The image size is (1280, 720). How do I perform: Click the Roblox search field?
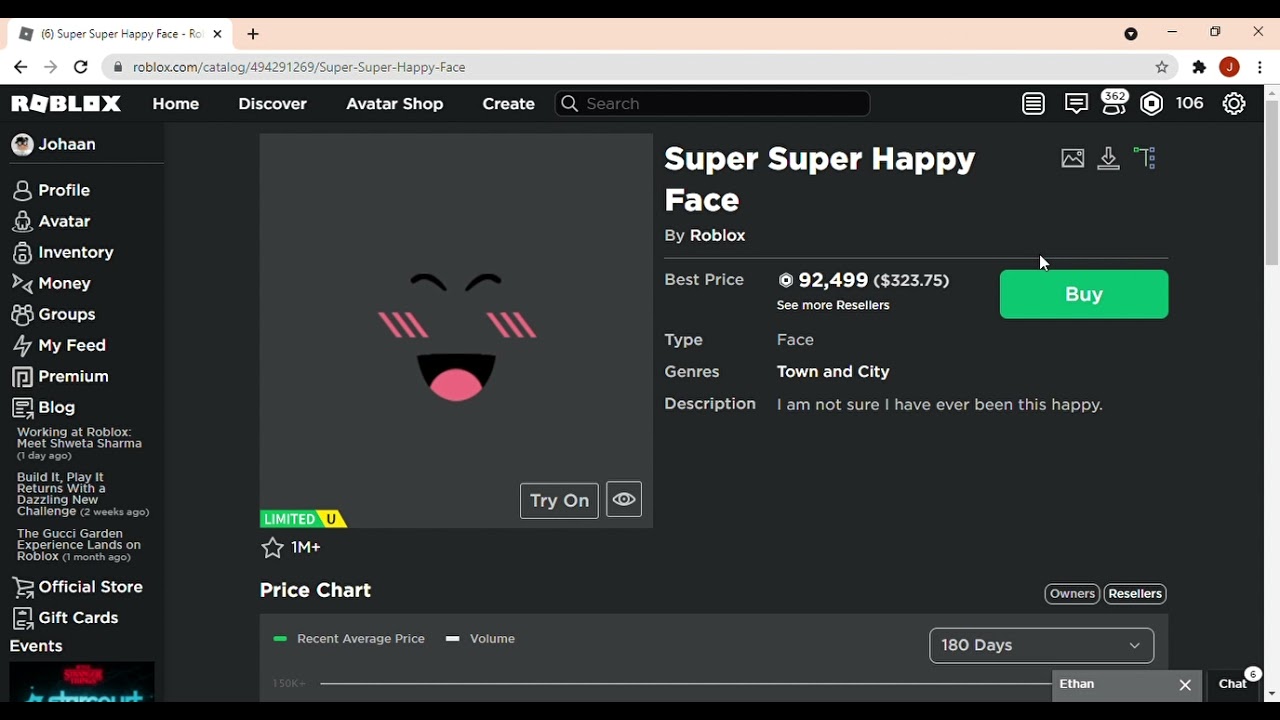[x=712, y=104]
